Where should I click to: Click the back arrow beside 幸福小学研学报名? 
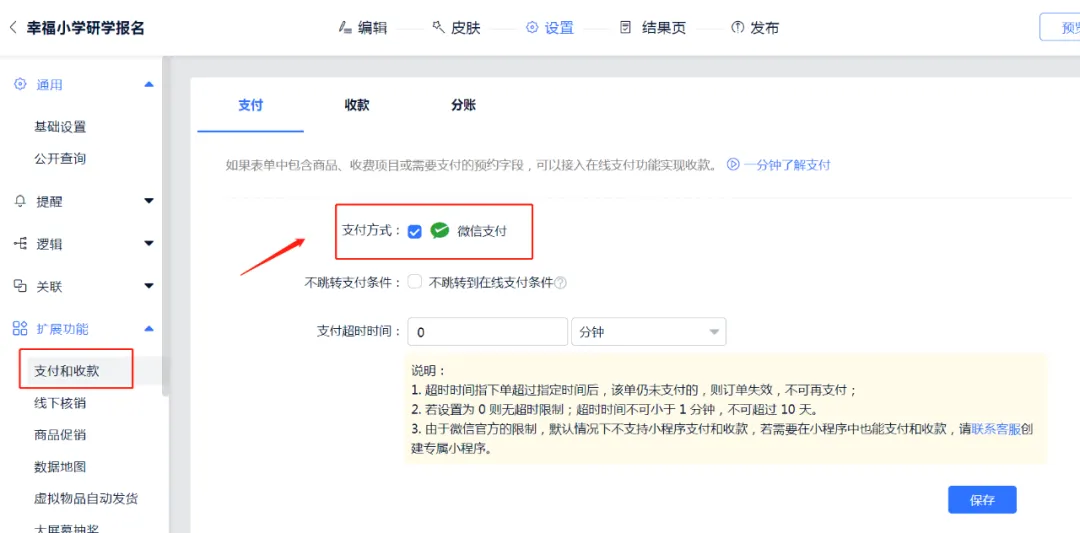12,28
